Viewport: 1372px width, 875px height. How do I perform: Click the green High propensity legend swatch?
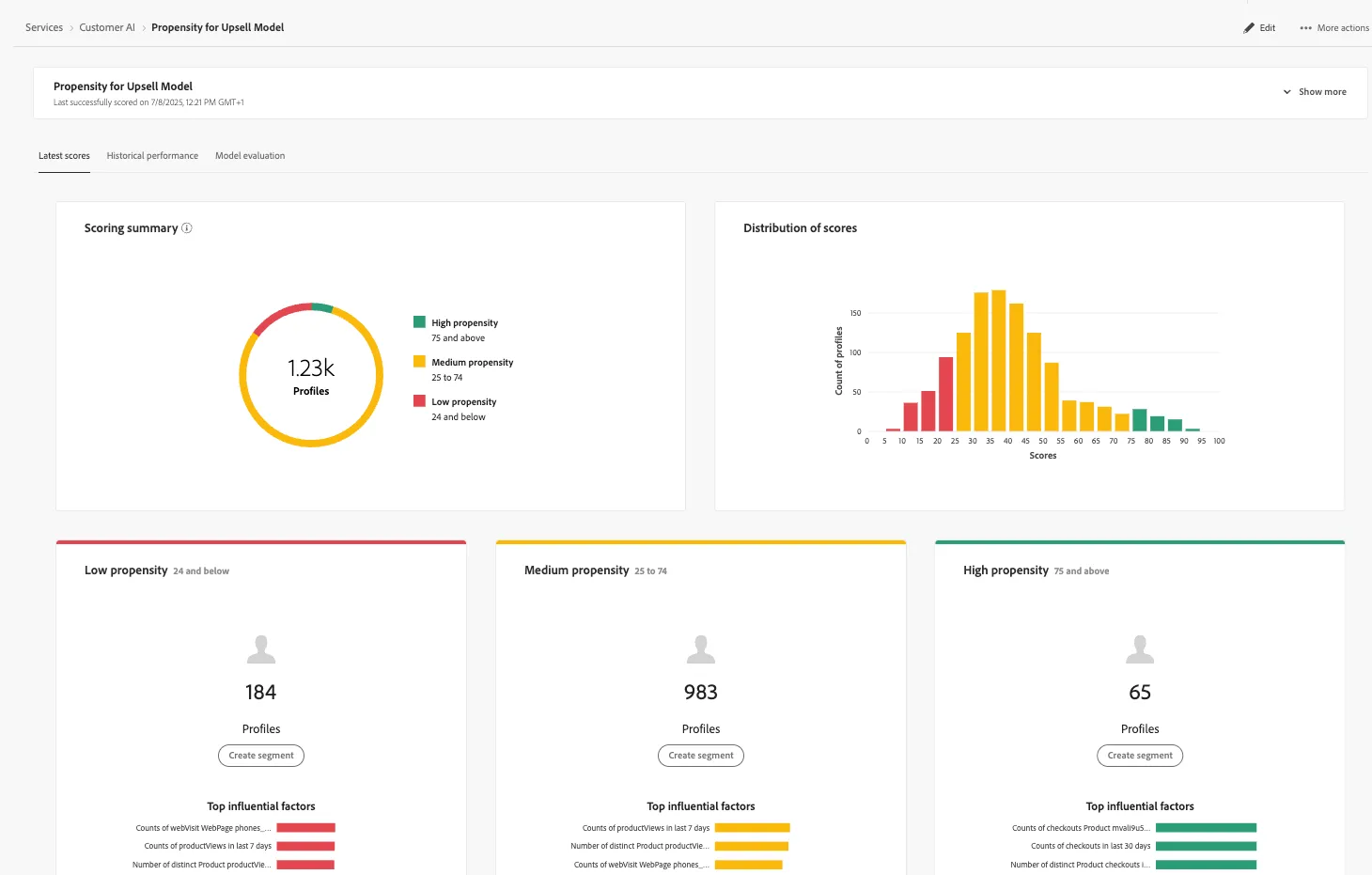point(419,321)
